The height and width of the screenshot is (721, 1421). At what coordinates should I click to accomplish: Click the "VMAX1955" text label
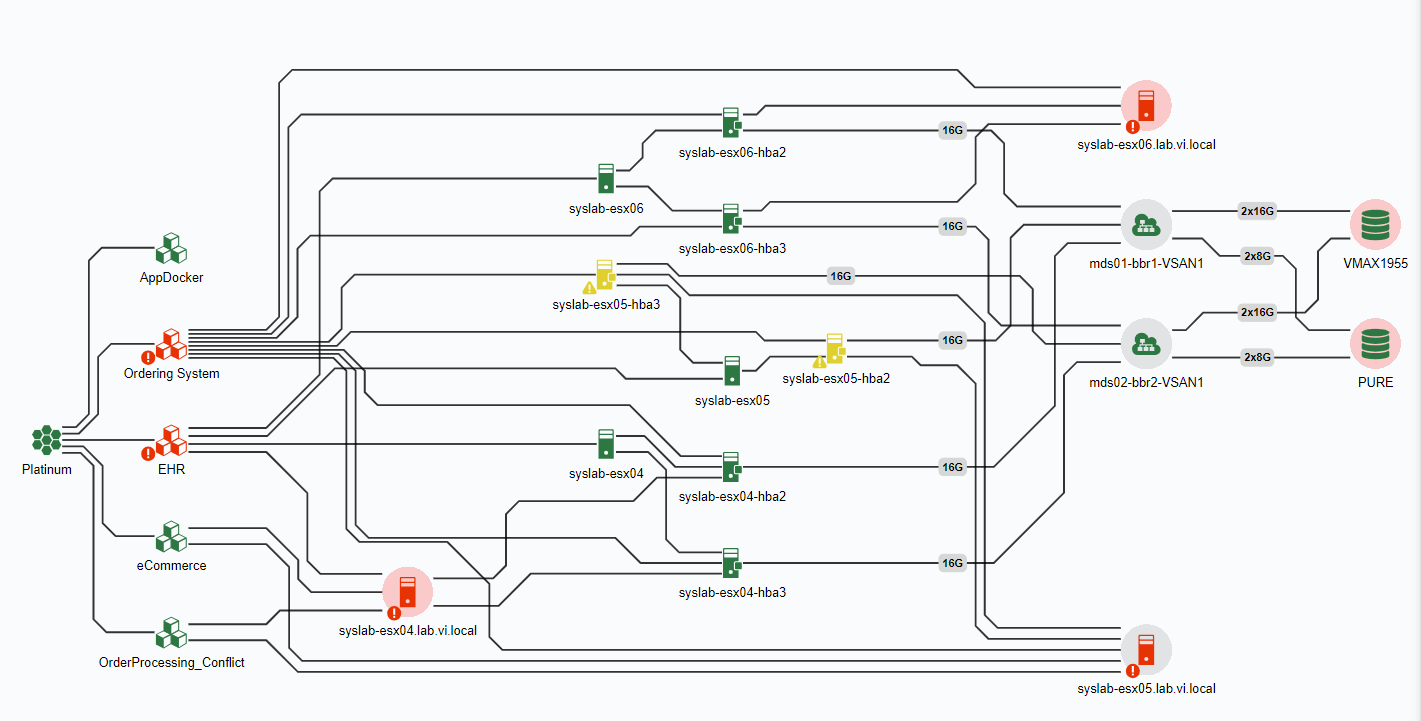1376,264
